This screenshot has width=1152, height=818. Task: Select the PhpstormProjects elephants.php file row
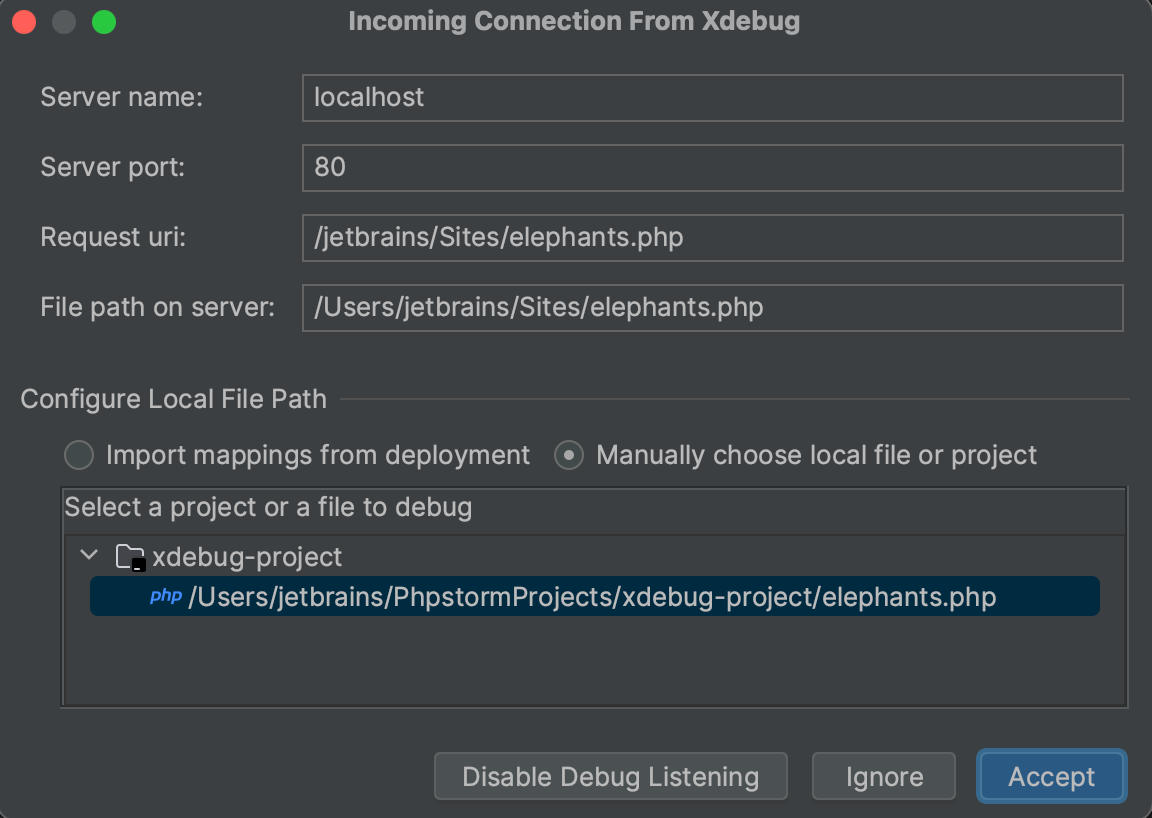(x=594, y=596)
